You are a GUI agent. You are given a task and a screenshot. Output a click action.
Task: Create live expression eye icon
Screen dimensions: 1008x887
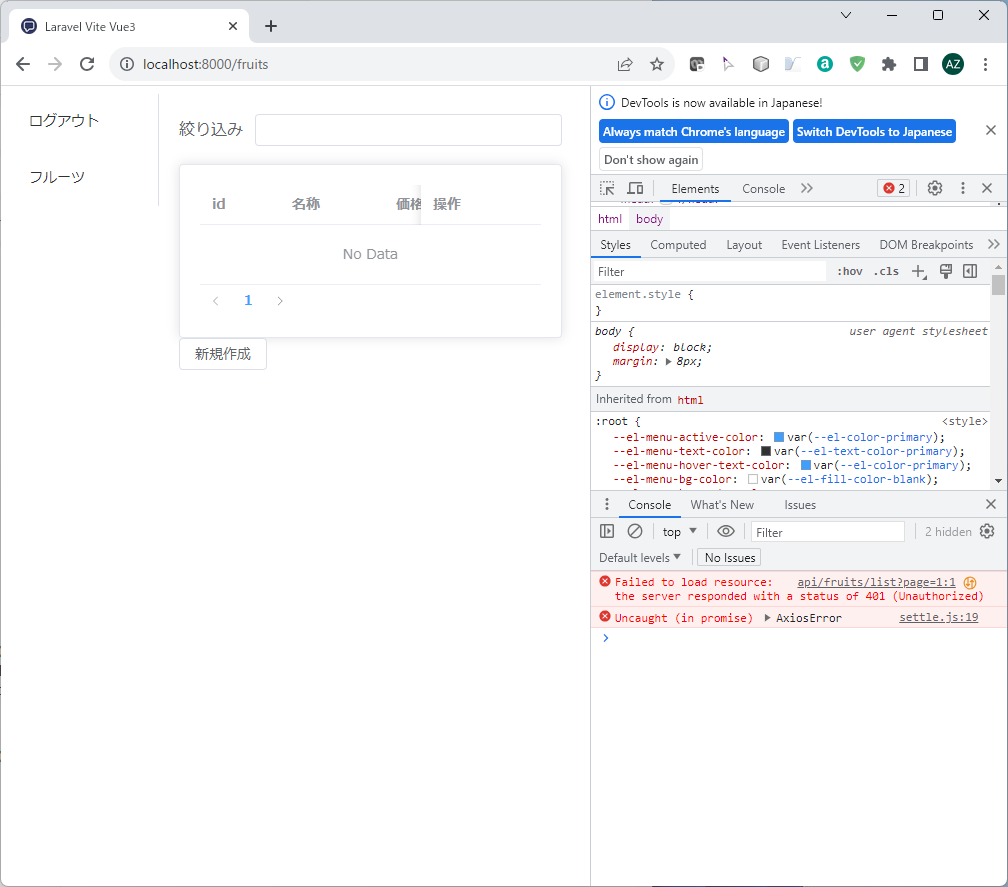click(726, 531)
